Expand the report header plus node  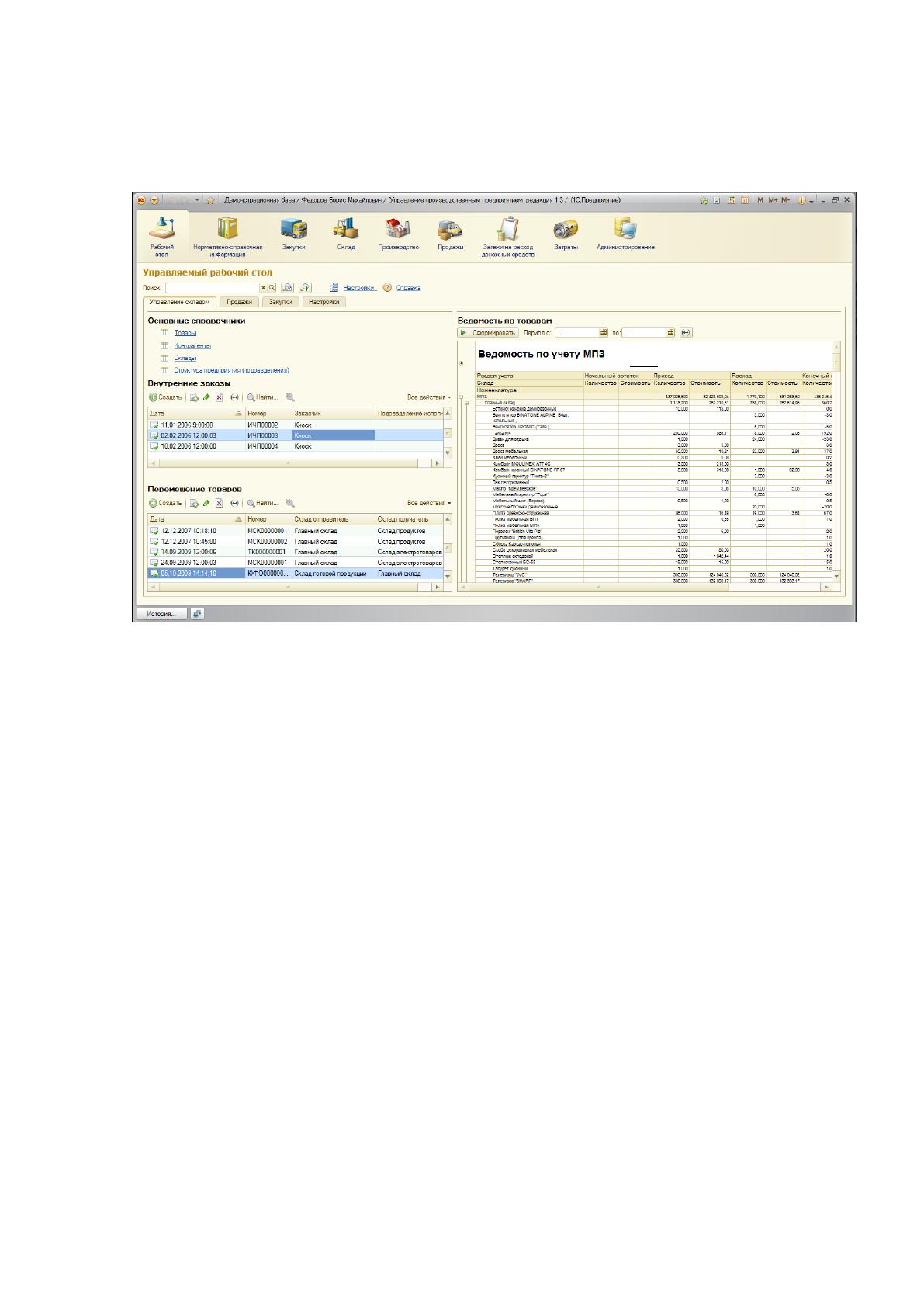[x=462, y=363]
